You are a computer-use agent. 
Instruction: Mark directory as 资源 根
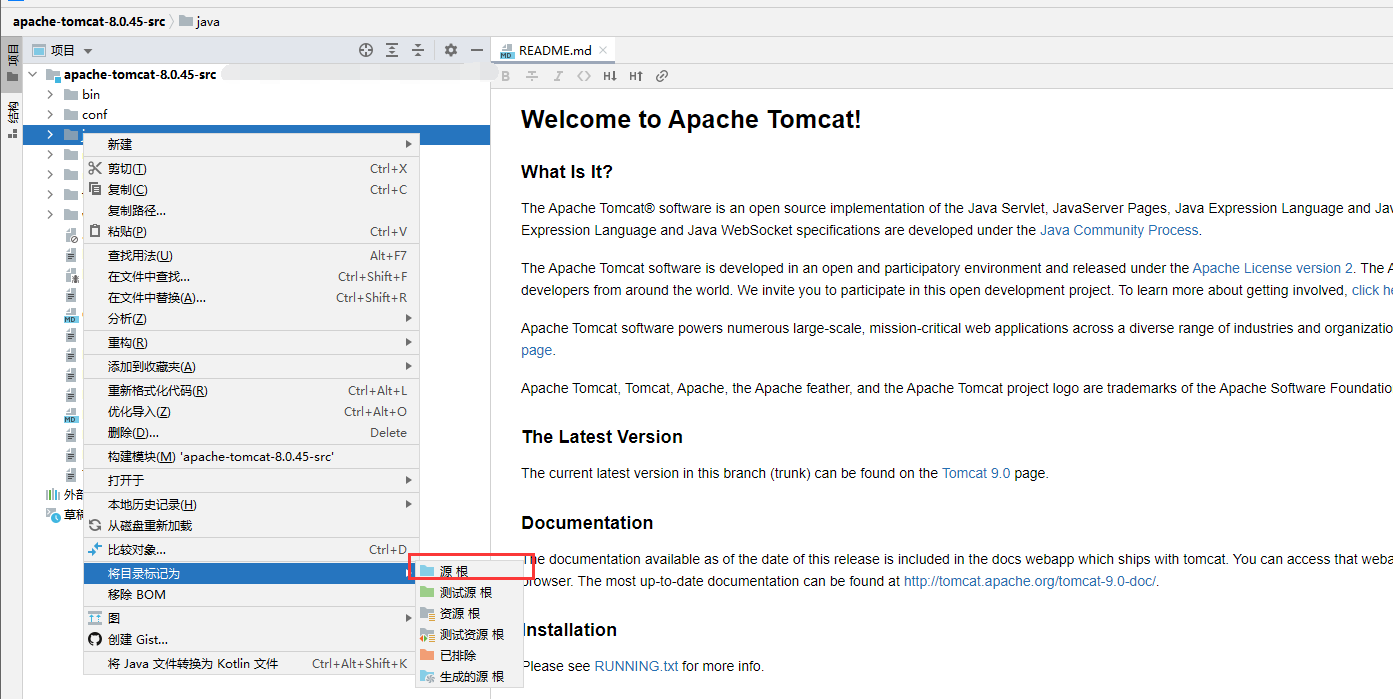point(468,613)
